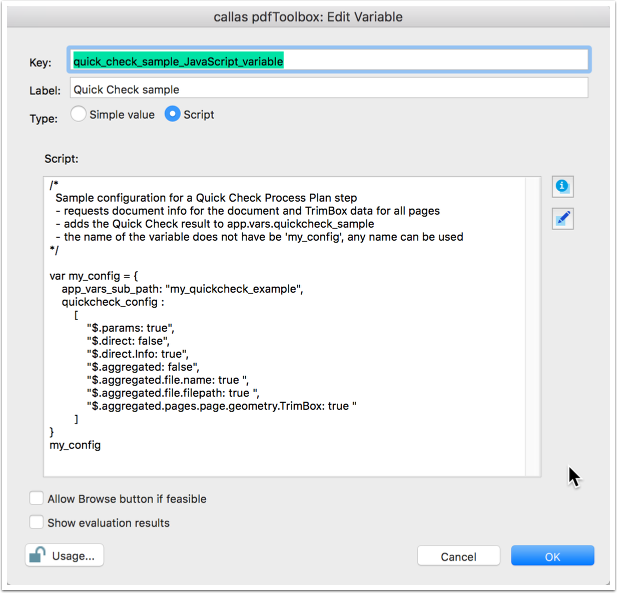Click the '$.aggregated.file.name: true' line

(x=168, y=380)
